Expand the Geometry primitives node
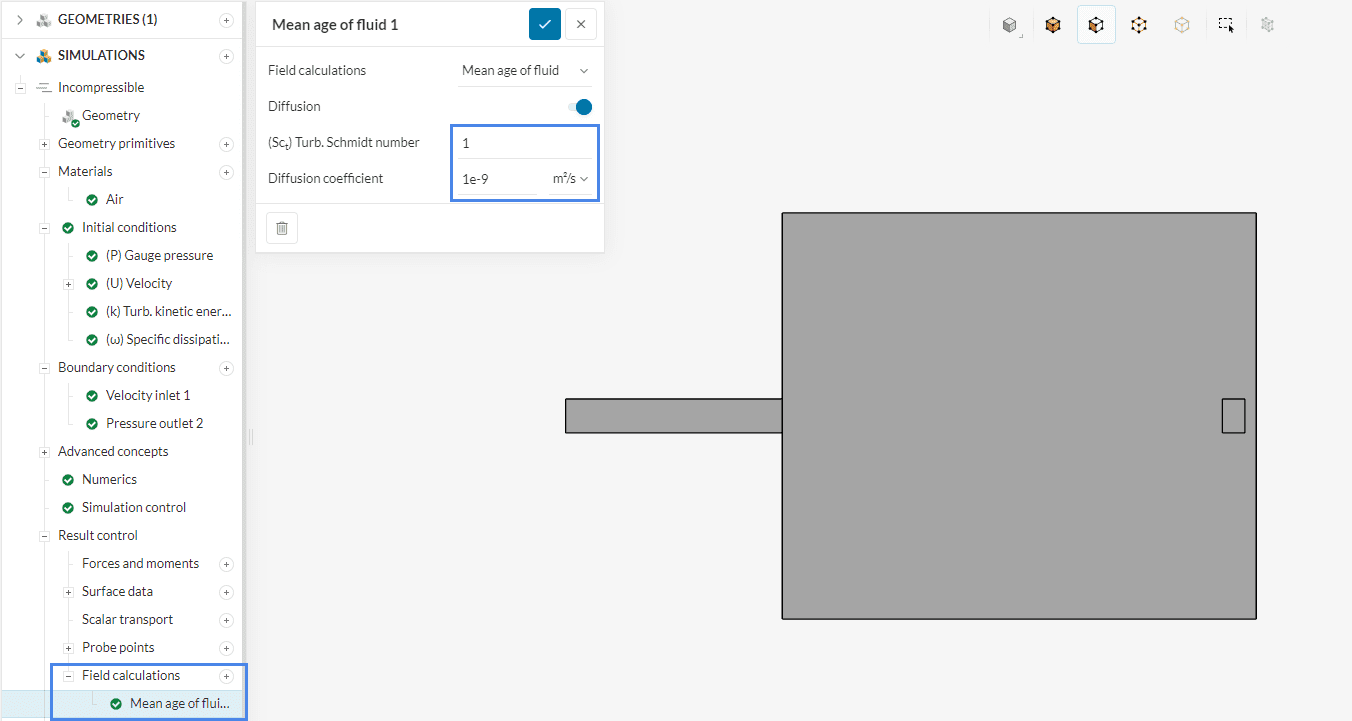Image resolution: width=1352 pixels, height=721 pixels. 44,144
